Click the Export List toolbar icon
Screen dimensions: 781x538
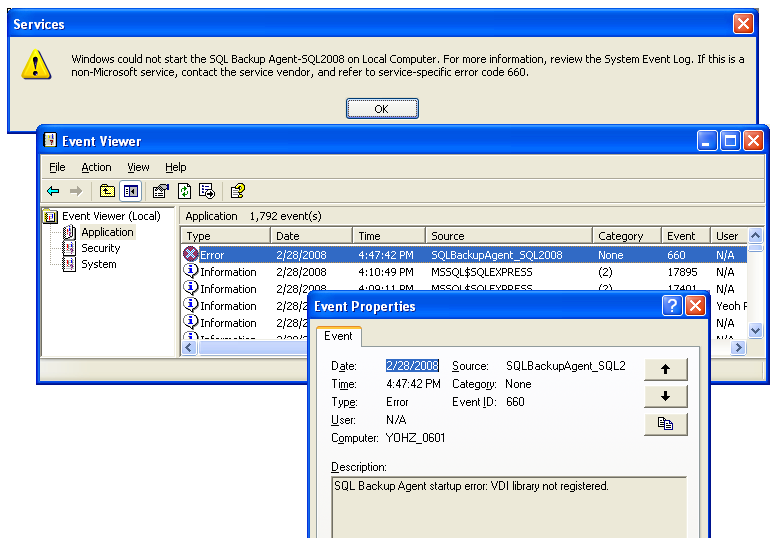pos(207,191)
